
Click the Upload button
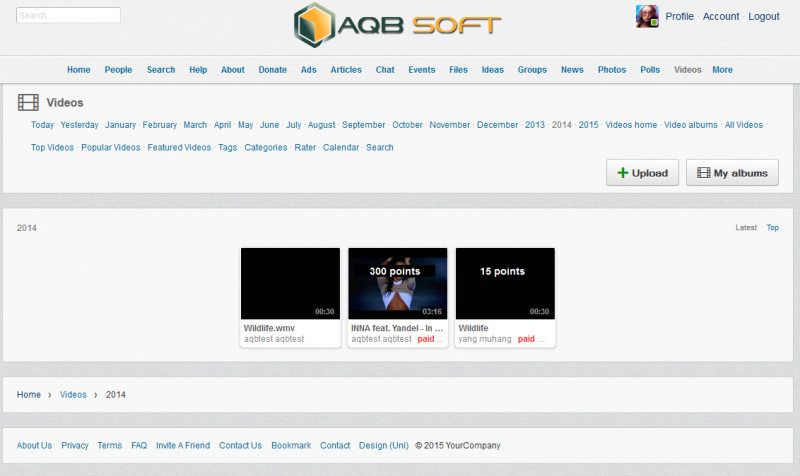click(x=642, y=173)
